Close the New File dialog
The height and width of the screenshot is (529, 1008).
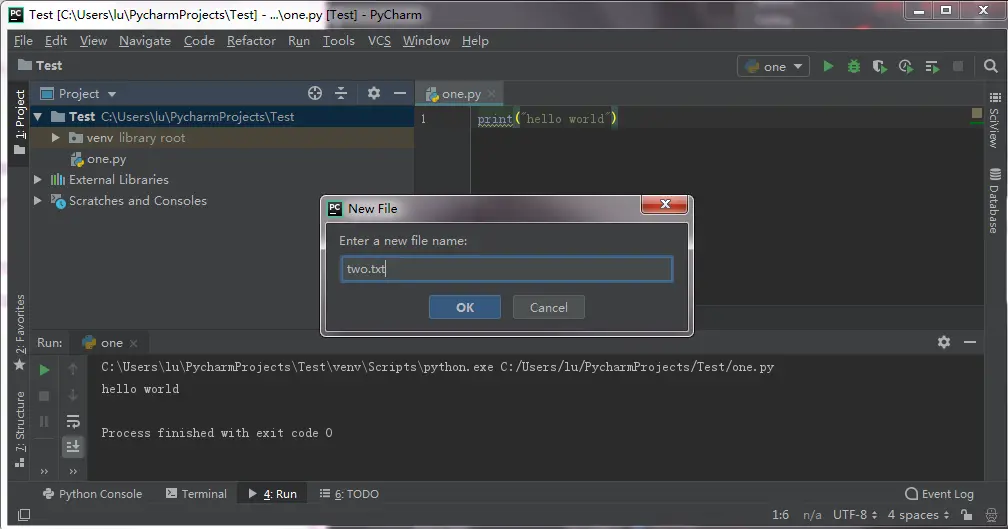[665, 204]
